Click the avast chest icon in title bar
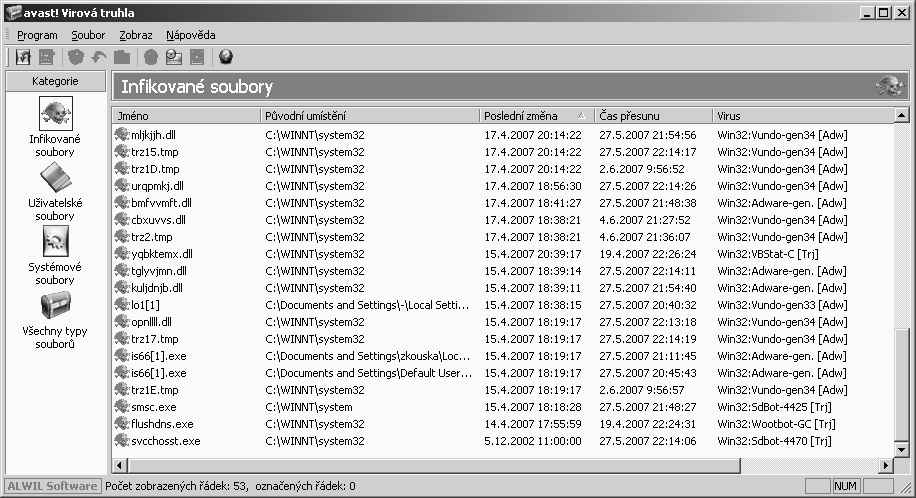This screenshot has width=916, height=498. [x=13, y=12]
